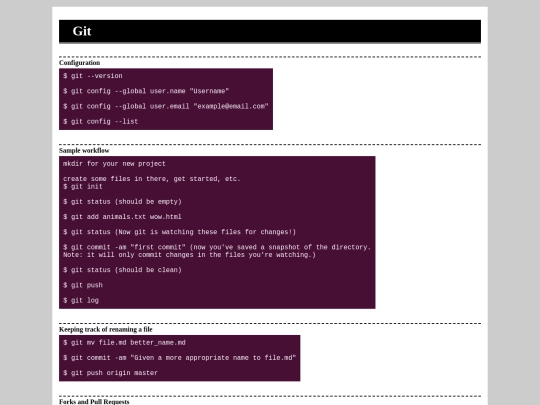Click git commit -am "first commit" line

pyautogui.click(x=217, y=247)
